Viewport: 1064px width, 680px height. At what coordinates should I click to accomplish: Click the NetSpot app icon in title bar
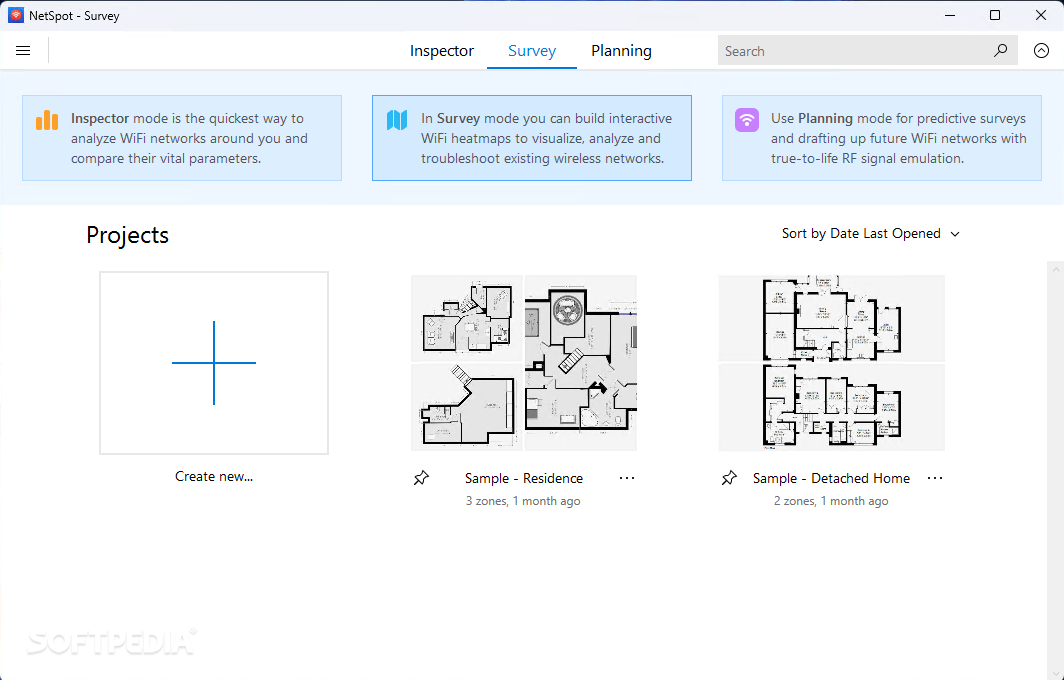coord(16,16)
